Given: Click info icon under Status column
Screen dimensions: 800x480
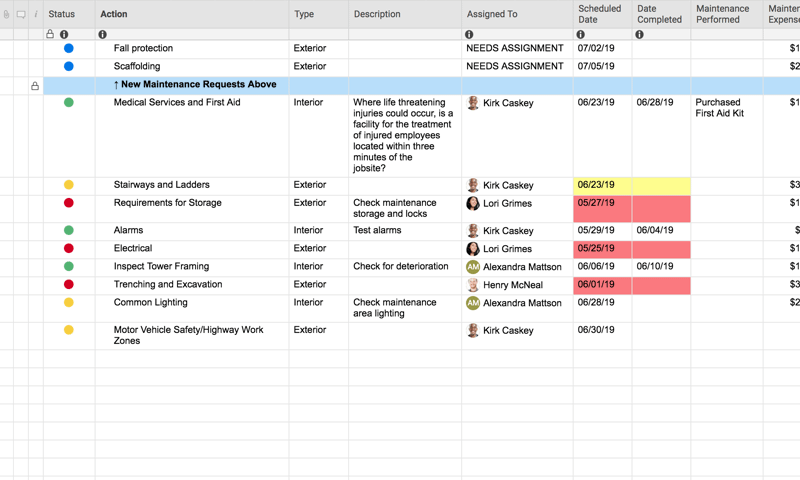Looking at the screenshot, I should (64, 34).
